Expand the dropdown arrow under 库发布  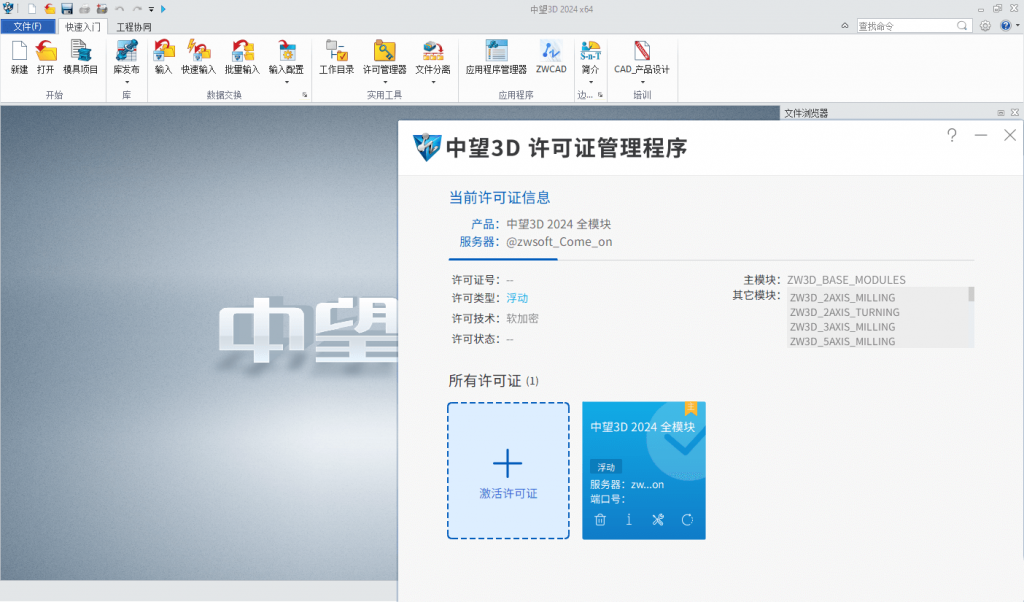(127, 82)
